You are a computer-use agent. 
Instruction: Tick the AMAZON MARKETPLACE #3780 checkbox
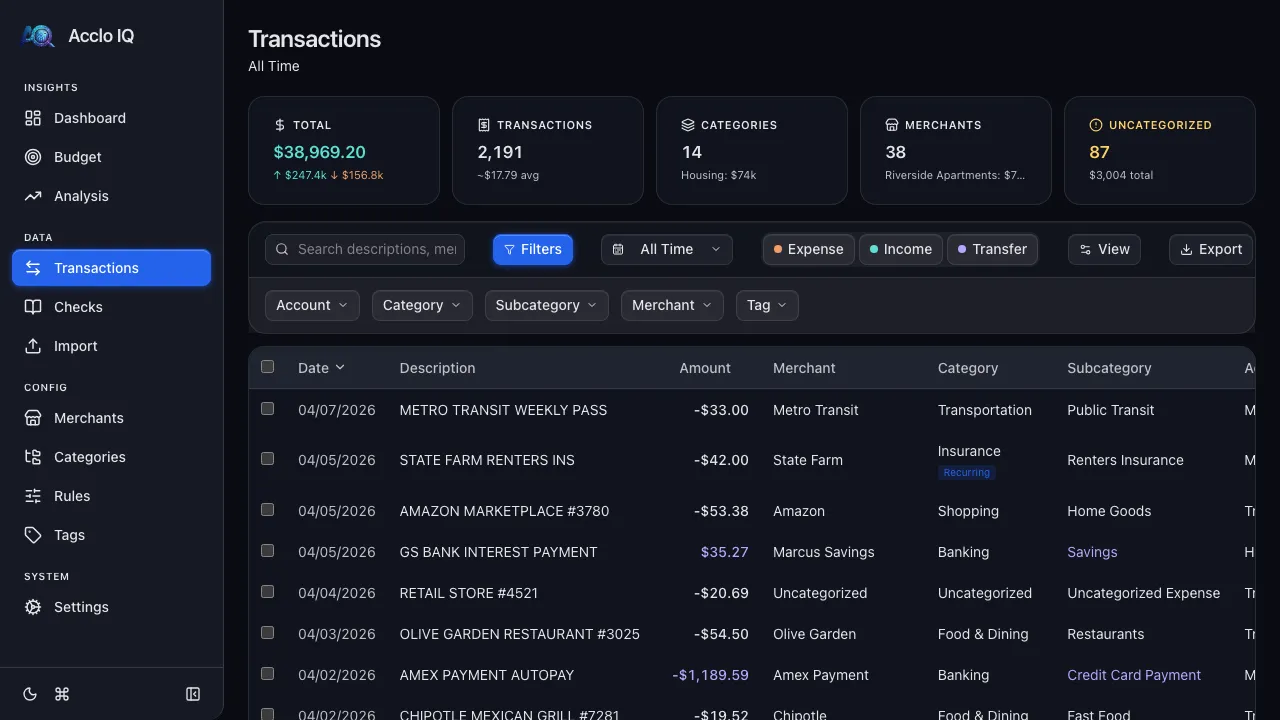[x=267, y=510]
